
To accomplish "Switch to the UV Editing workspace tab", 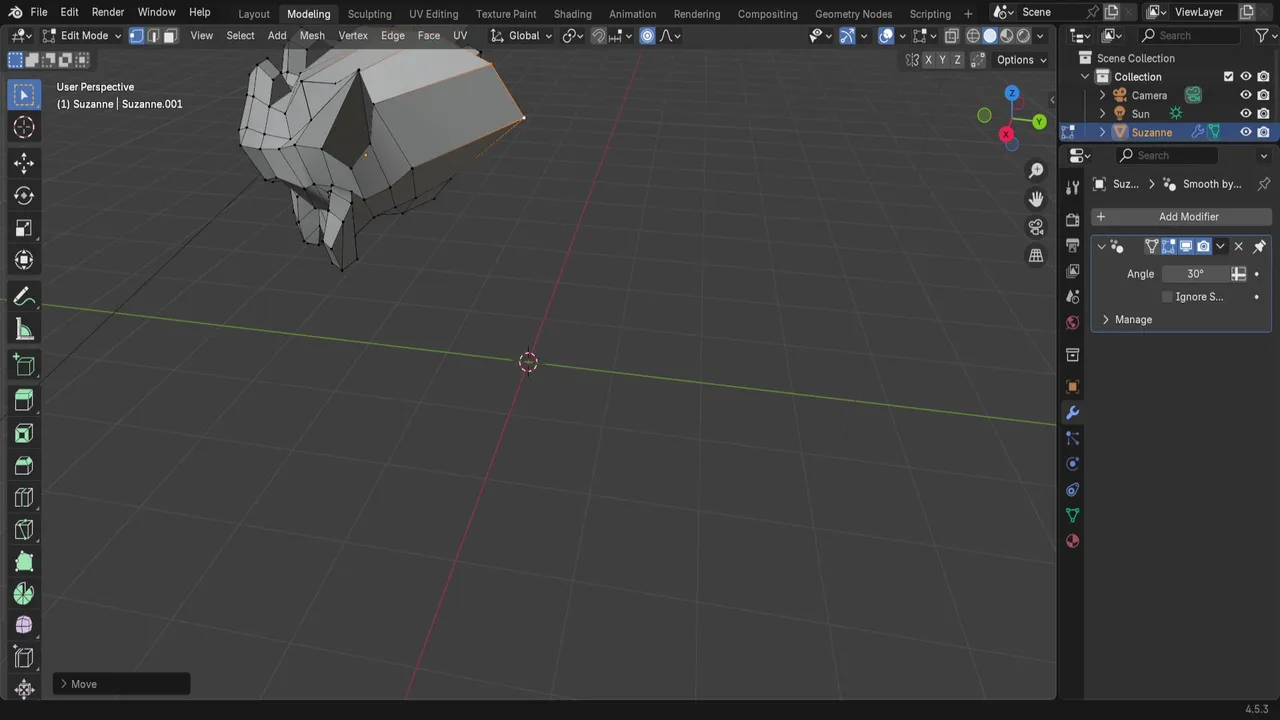I will pyautogui.click(x=433, y=14).
